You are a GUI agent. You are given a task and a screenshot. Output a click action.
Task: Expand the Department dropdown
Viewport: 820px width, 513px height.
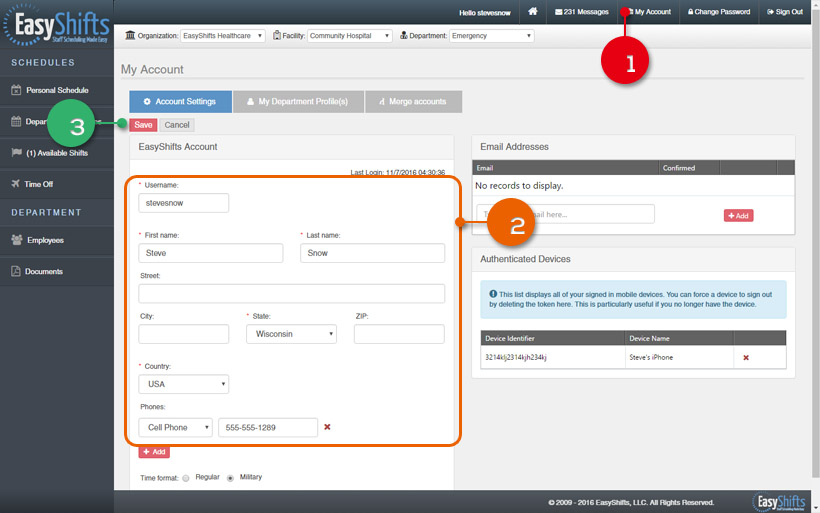pyautogui.click(x=492, y=36)
